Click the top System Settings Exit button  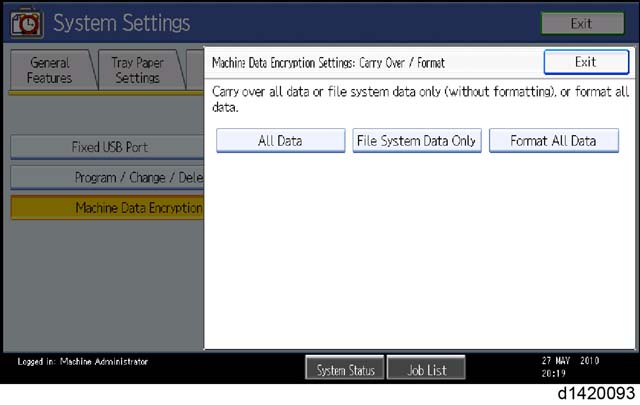click(x=582, y=23)
